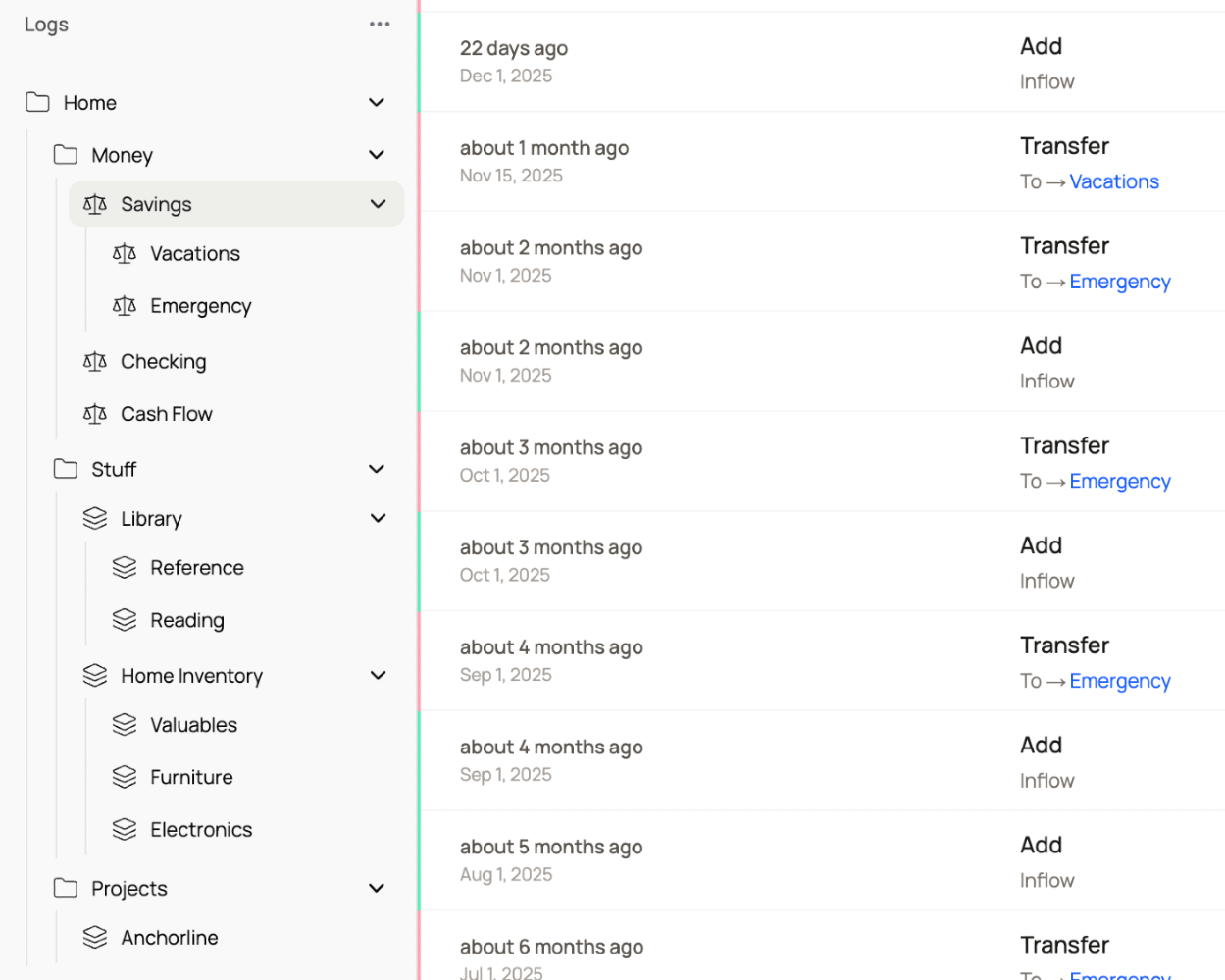Screen dimensions: 1225x980
Task: Collapse the Projects folder chevron
Action: tap(377, 888)
